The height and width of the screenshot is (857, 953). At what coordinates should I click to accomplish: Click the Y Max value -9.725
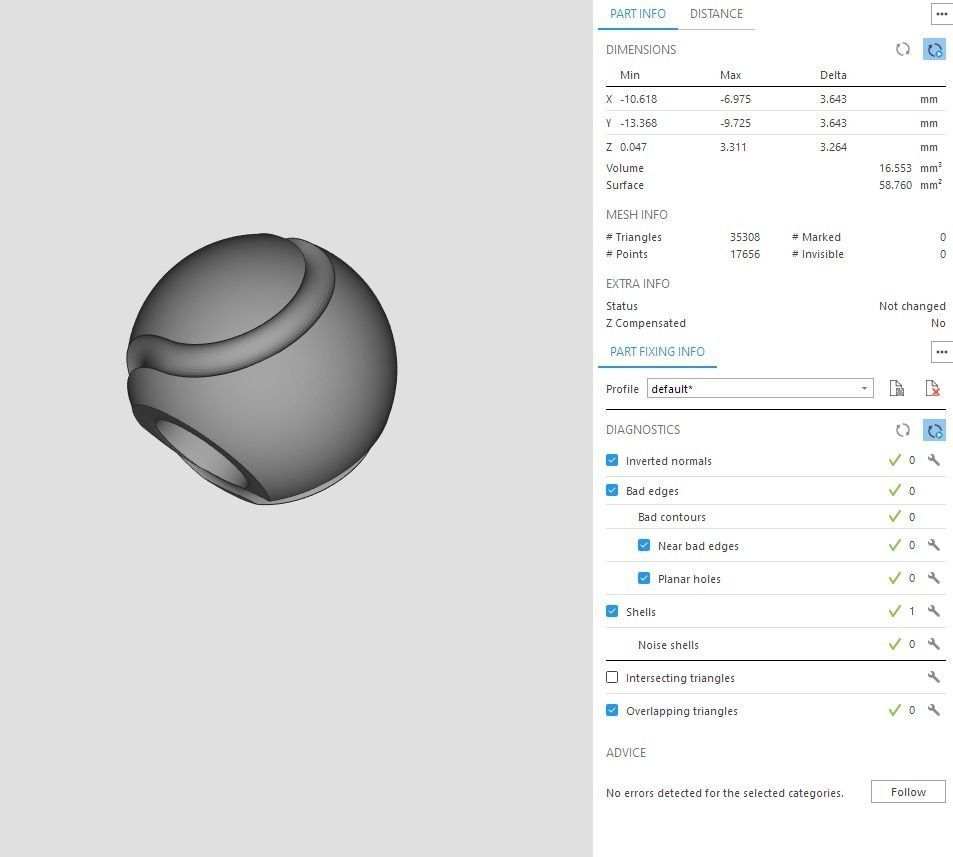pos(735,123)
